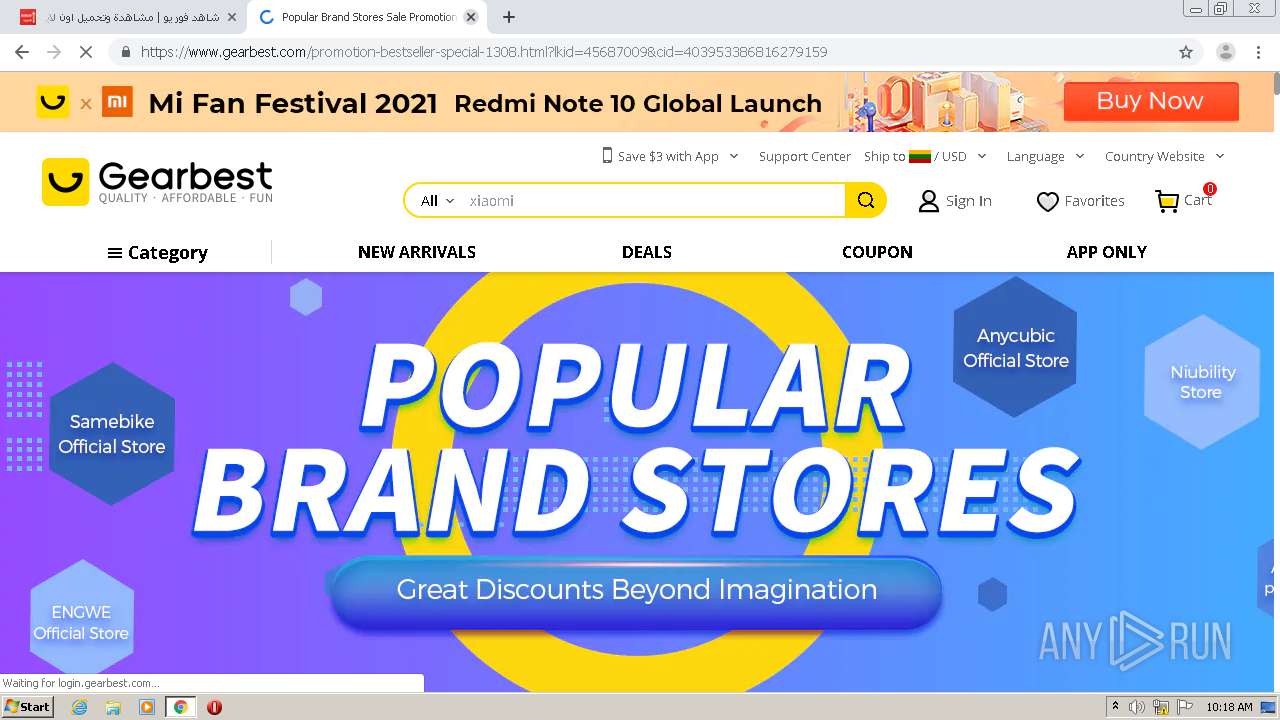Close the Arabic-titled first tab
Image resolution: width=1280 pixels, height=720 pixels.
point(232,17)
